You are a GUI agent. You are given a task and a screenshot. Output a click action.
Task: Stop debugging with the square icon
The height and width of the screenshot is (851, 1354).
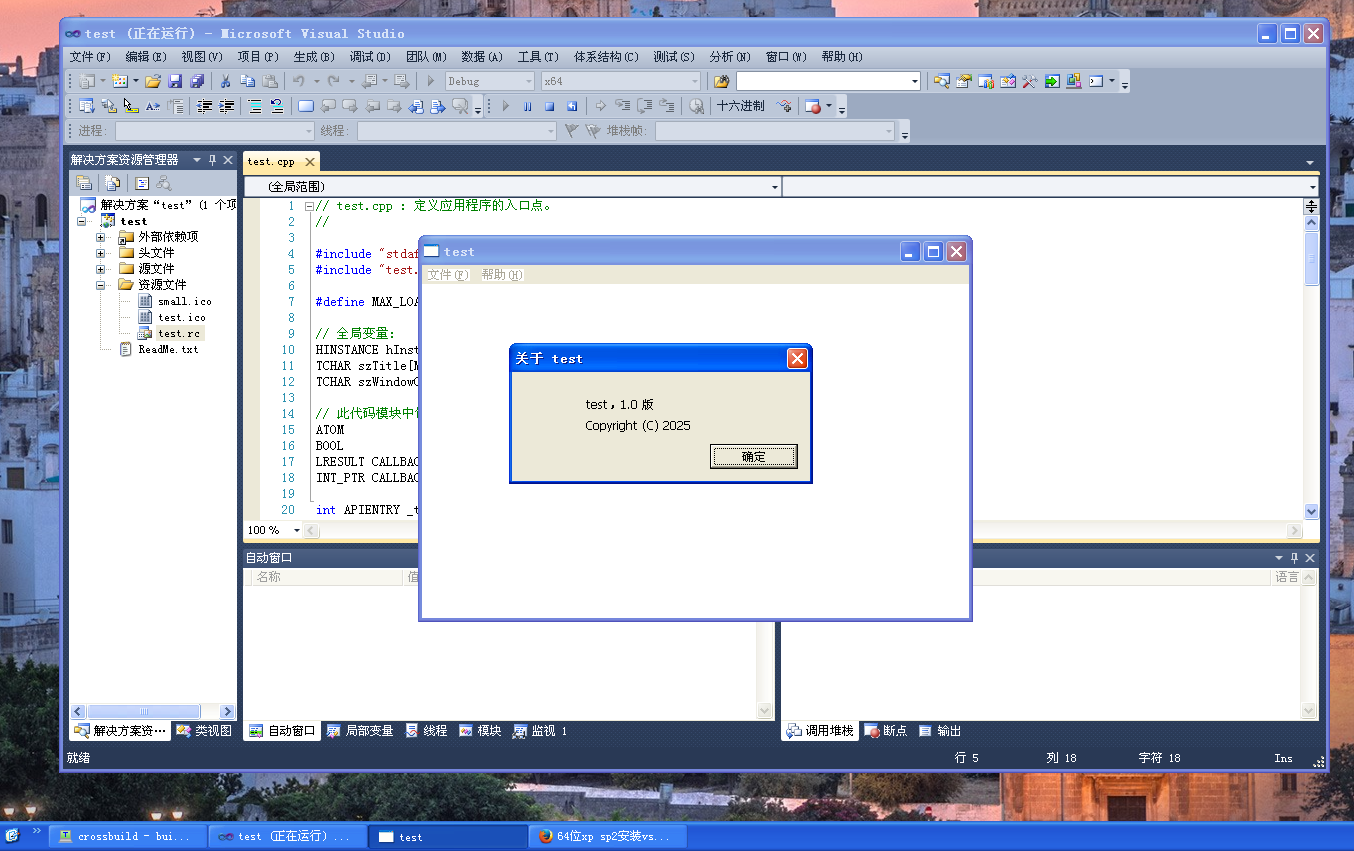click(550, 106)
